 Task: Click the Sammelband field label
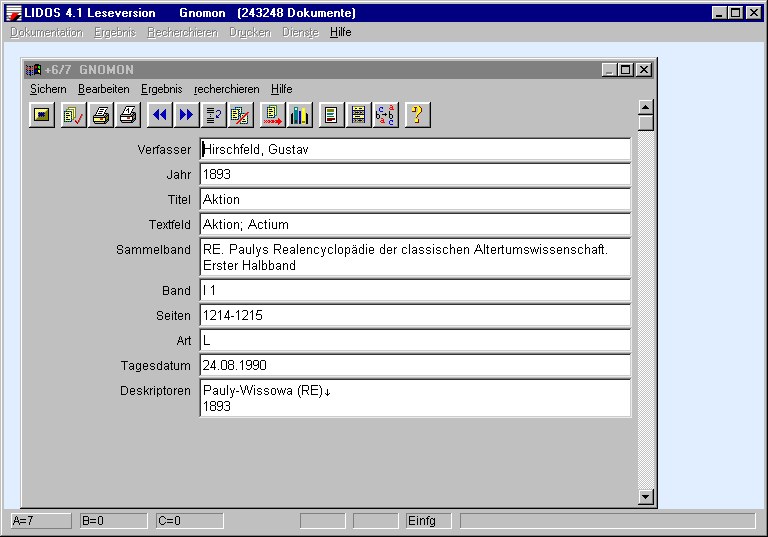[x=153, y=250]
